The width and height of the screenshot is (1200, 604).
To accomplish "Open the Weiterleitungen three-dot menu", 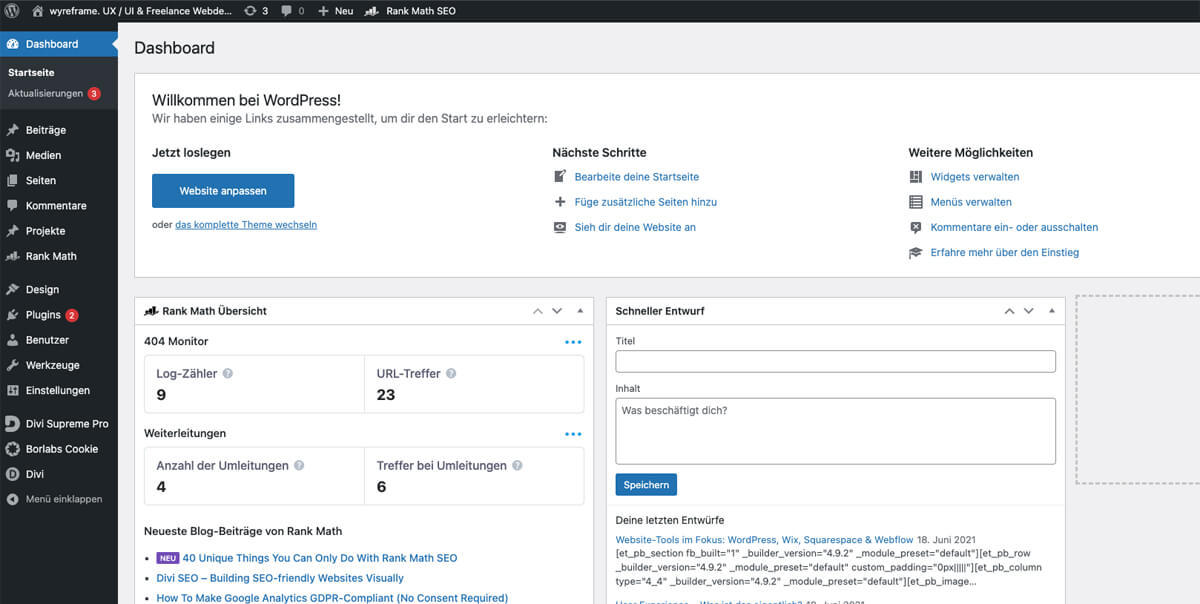I will (x=573, y=434).
